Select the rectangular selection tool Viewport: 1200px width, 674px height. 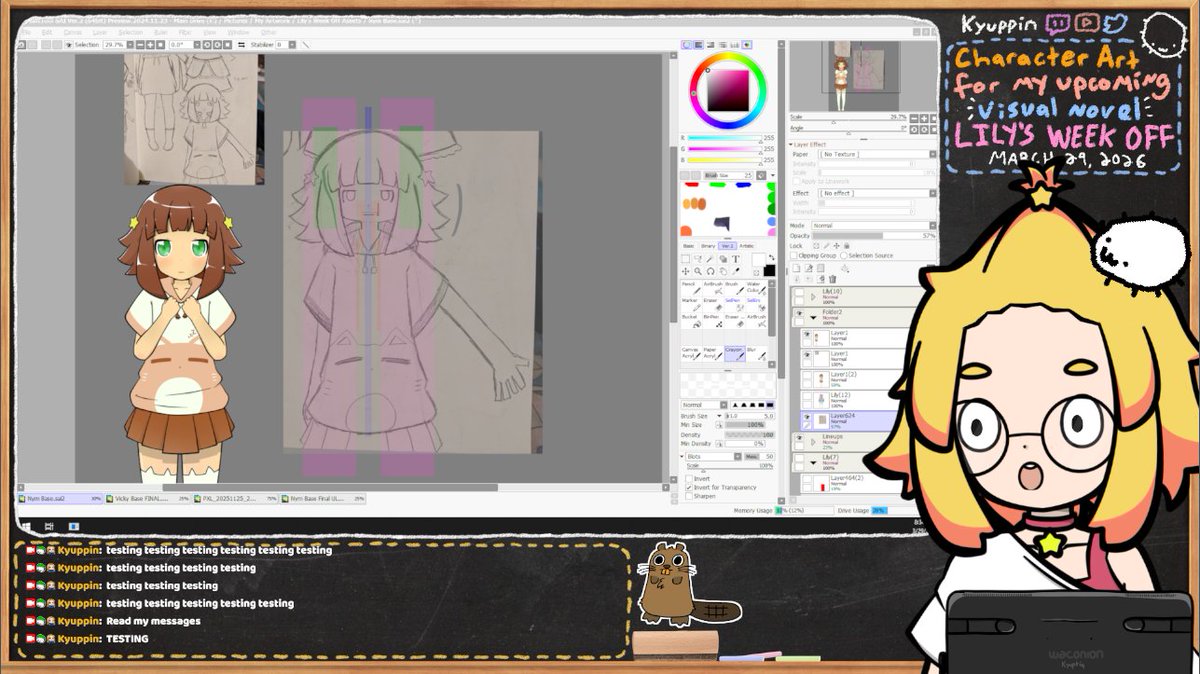click(686, 259)
